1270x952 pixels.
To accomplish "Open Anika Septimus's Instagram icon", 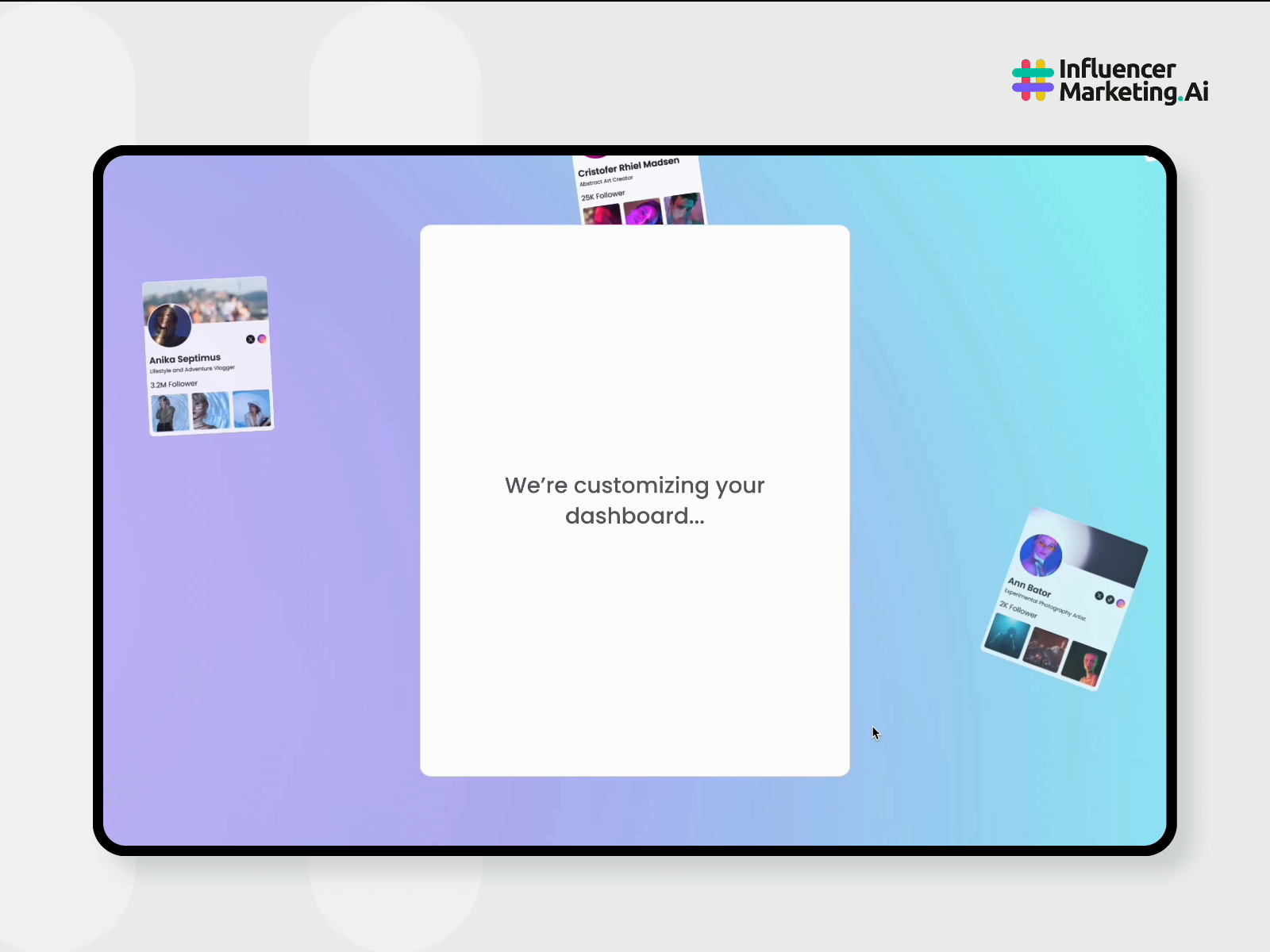I will point(262,339).
